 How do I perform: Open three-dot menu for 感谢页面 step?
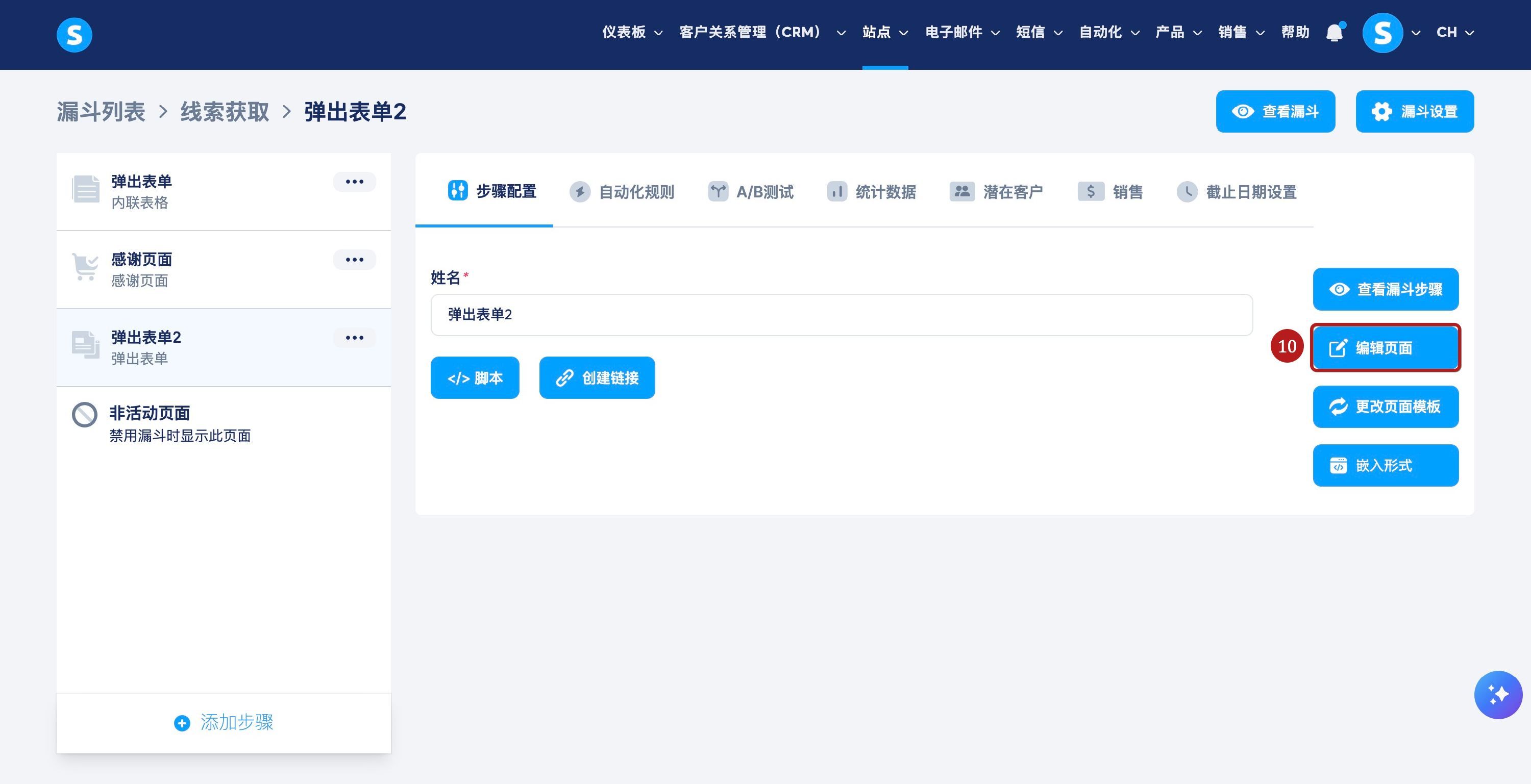(x=354, y=260)
